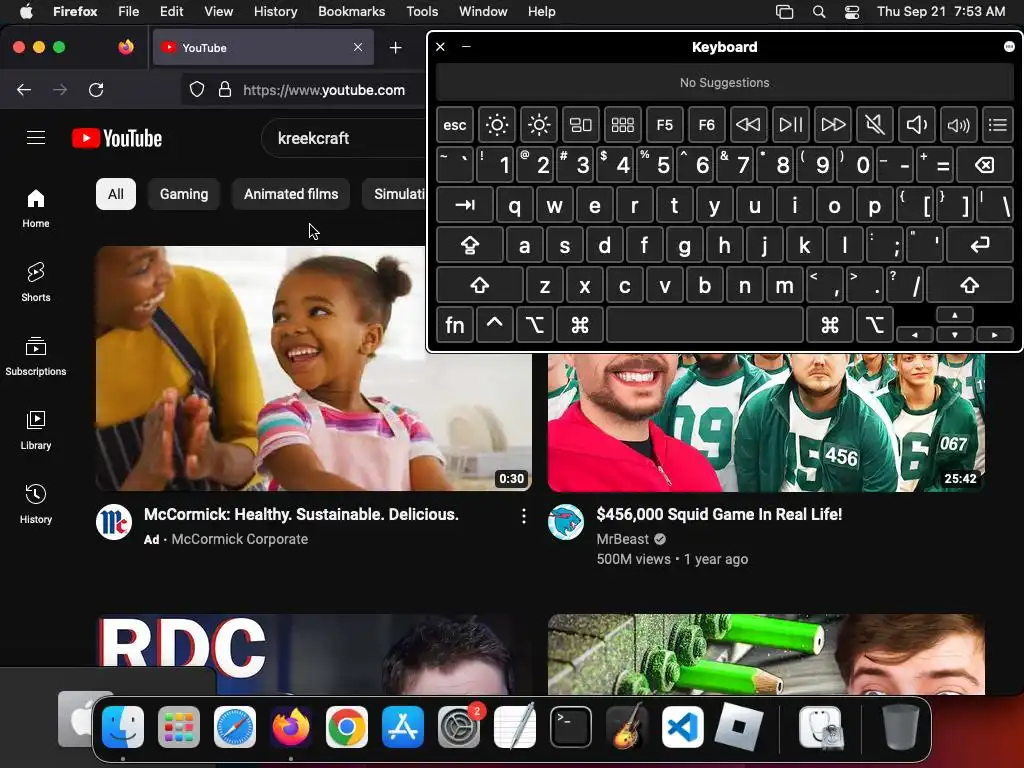The image size is (1024, 768).
Task: Toggle the left option key
Action: click(x=535, y=325)
